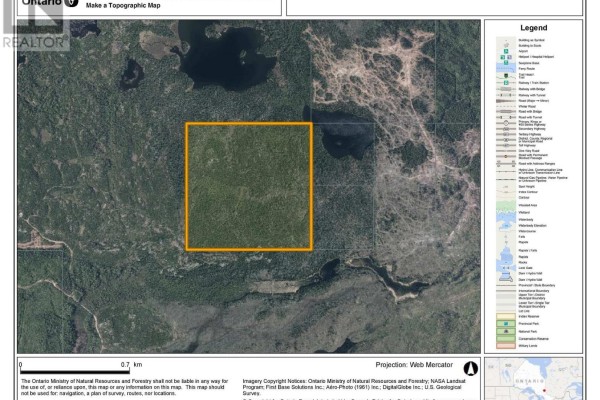The width and height of the screenshot is (600, 400).
Task: Click the Road with Tunnel legend symbol
Action: tap(506, 117)
